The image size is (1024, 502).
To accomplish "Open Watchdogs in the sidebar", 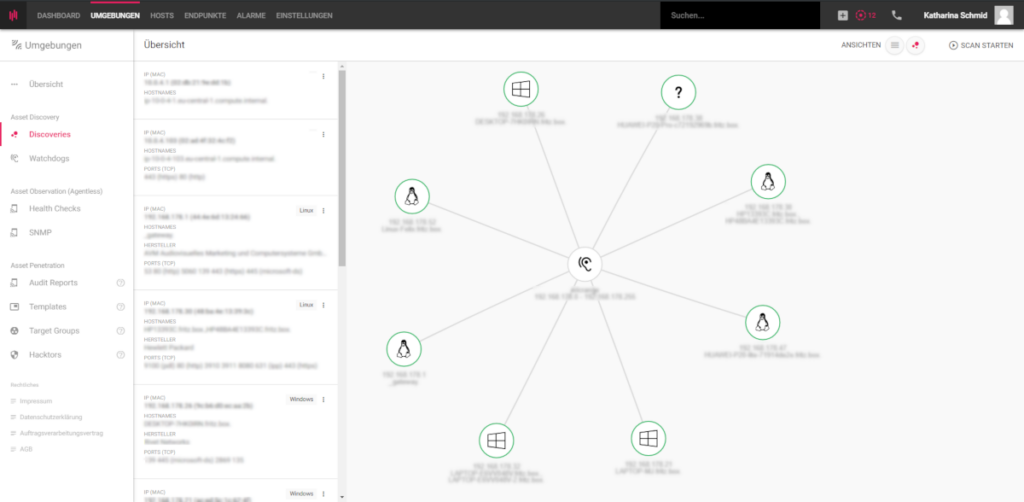I will point(49,159).
